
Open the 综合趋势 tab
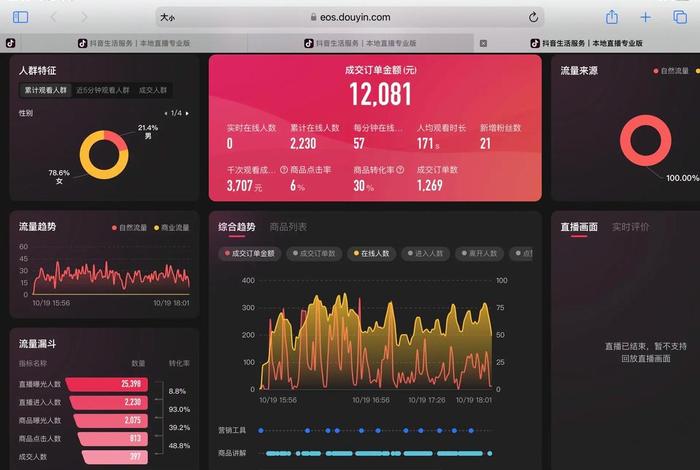pos(237,227)
